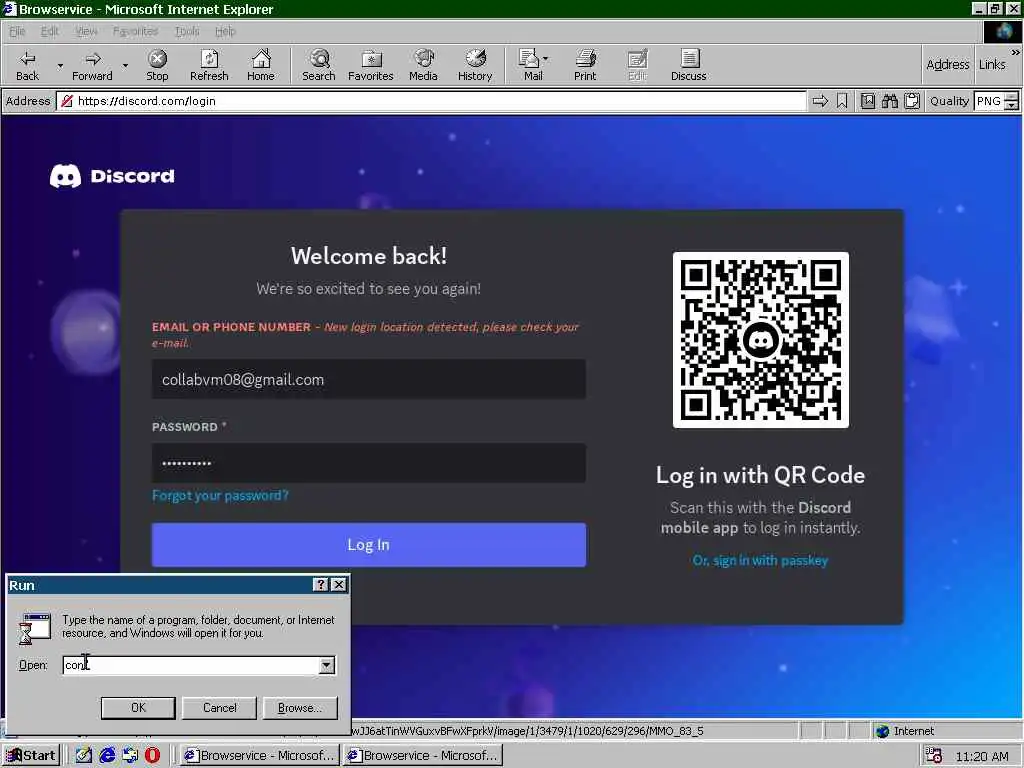Launch Opera from Quick Launch
The image size is (1024, 768).
tap(152, 756)
